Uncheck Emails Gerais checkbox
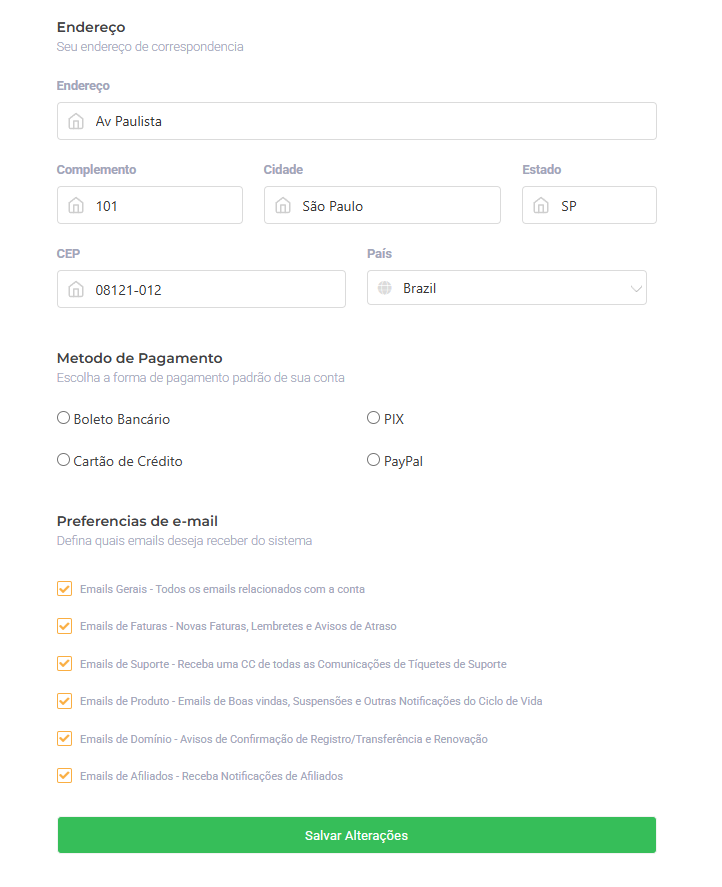Screen dimensions: 722x887 click(x=65, y=589)
